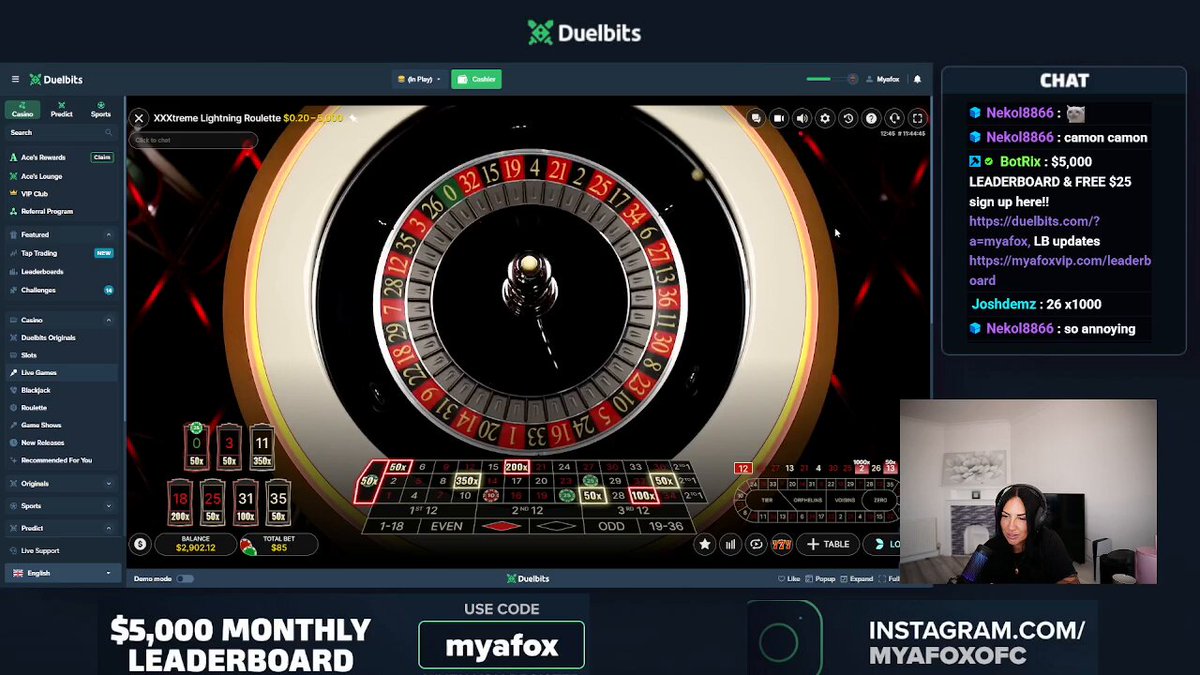The height and width of the screenshot is (675, 1200).
Task: Open the statistics bar chart icon
Action: pyautogui.click(x=731, y=544)
